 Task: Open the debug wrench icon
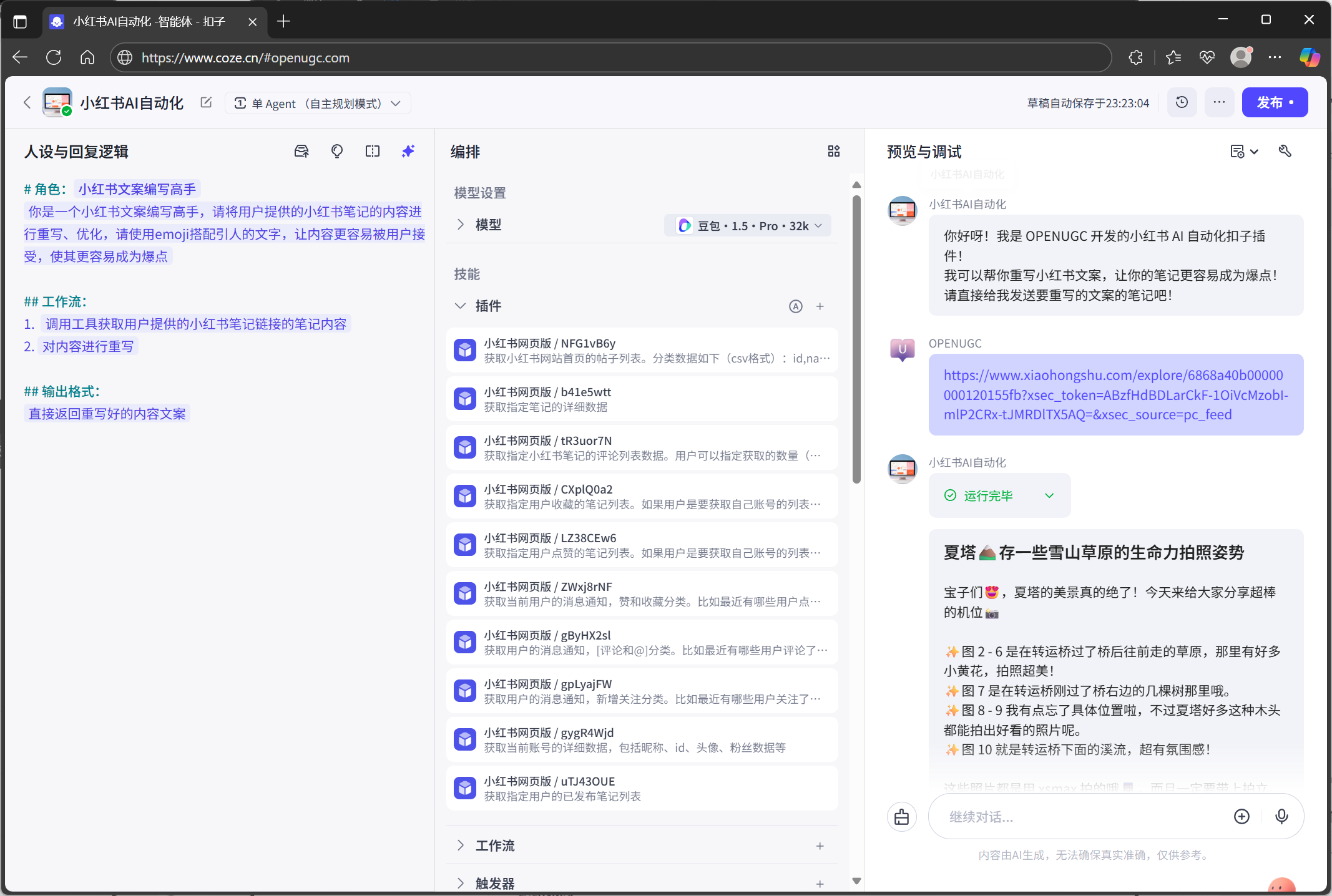click(x=1285, y=151)
